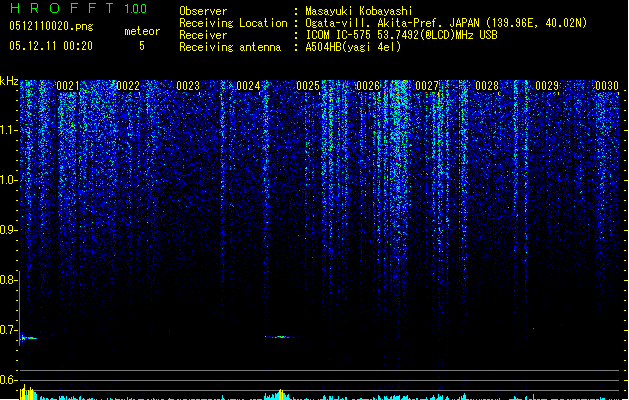Screen dimensions: 629x400
Task: Click the 0029 time marker
Action: 547,86
